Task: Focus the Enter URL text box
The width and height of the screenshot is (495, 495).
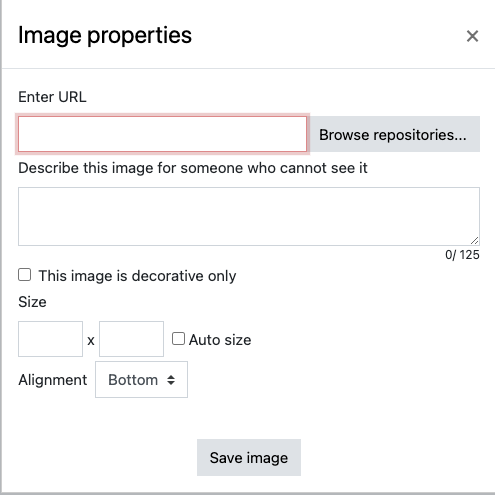Action: tap(162, 134)
